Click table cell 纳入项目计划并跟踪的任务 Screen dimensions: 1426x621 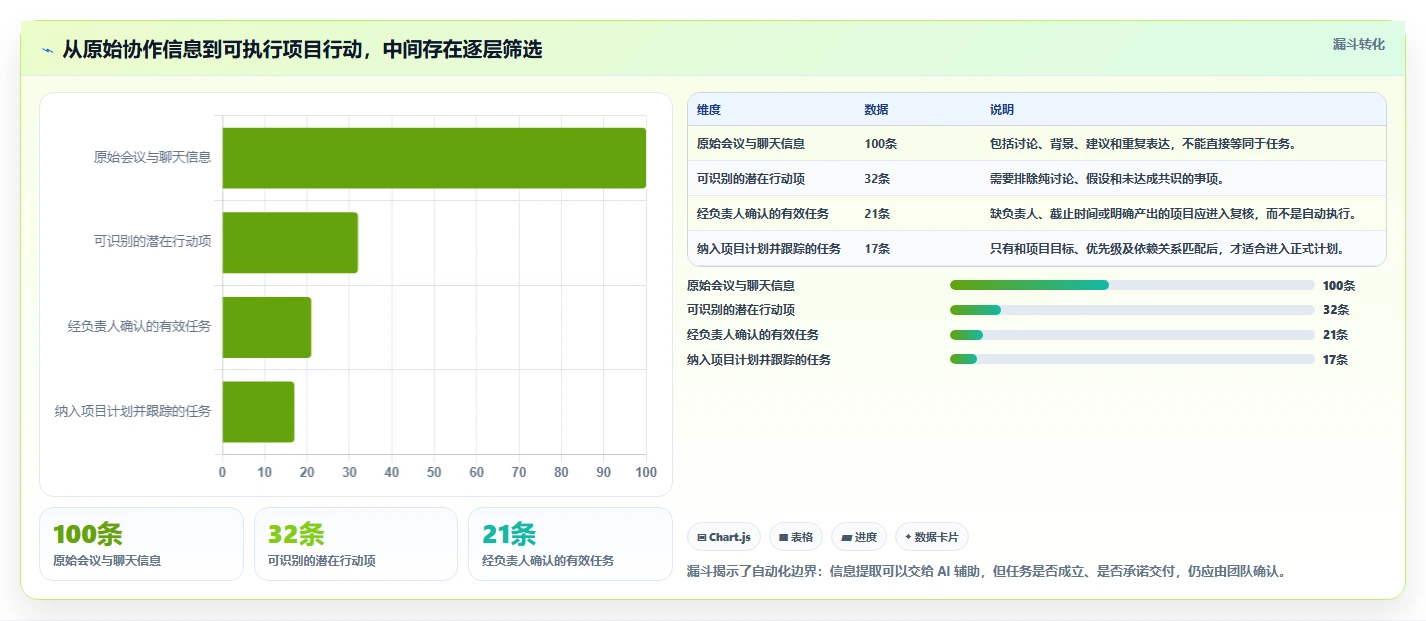click(x=769, y=249)
